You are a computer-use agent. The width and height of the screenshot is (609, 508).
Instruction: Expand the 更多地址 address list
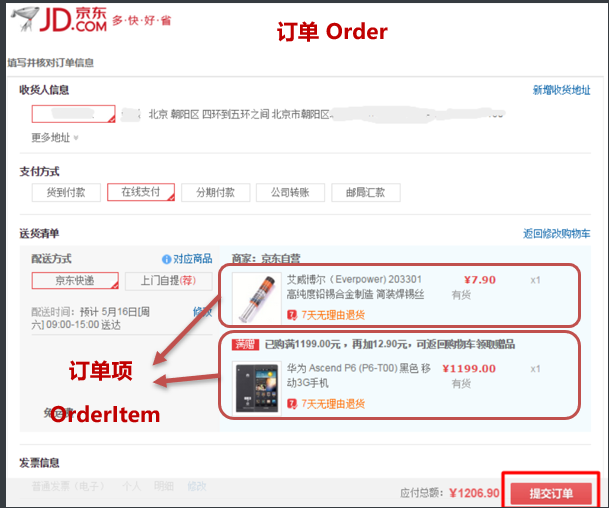tap(55, 137)
